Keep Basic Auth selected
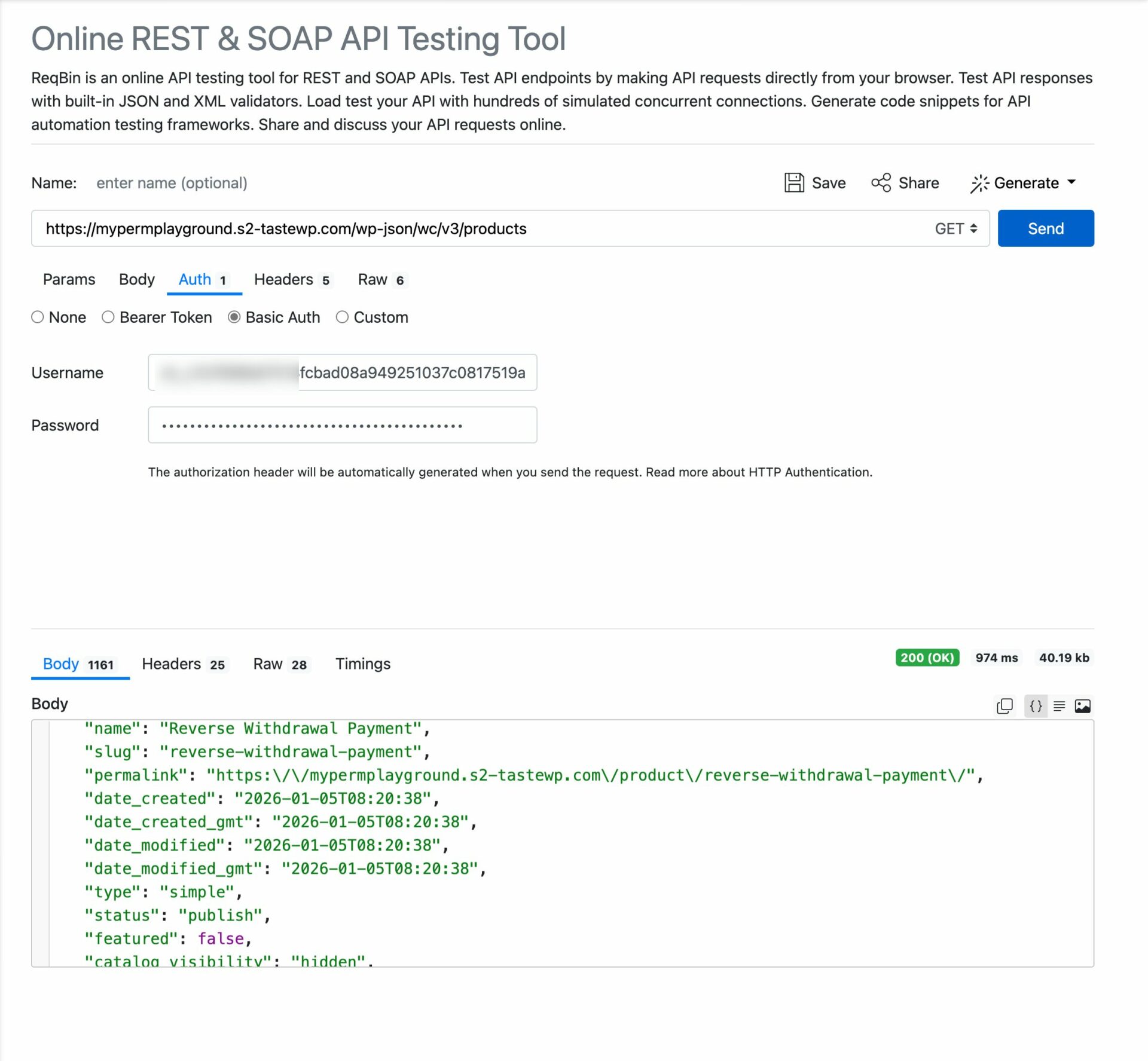 (234, 317)
